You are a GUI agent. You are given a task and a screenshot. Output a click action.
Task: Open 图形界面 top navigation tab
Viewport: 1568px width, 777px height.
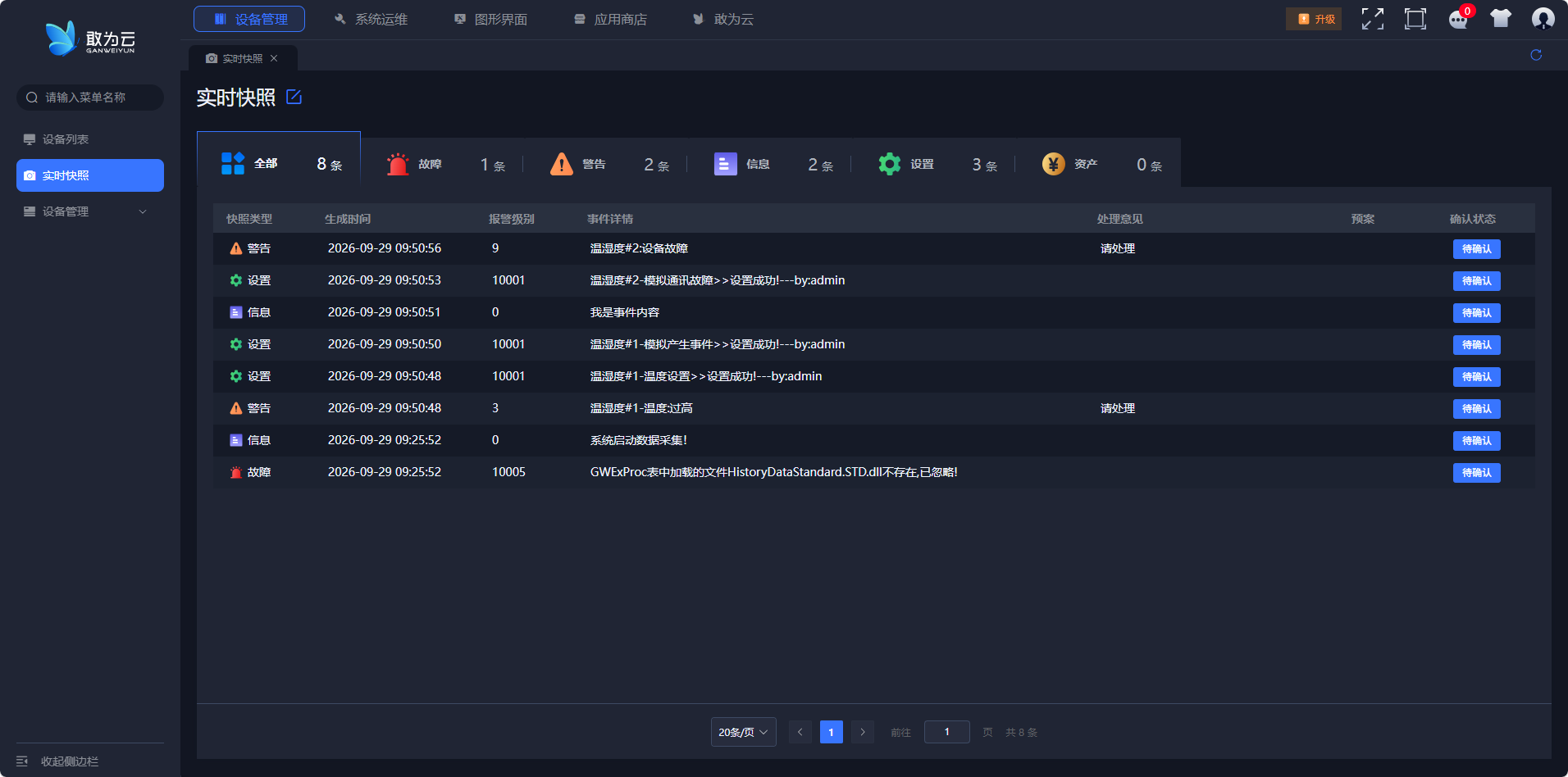tap(490, 19)
